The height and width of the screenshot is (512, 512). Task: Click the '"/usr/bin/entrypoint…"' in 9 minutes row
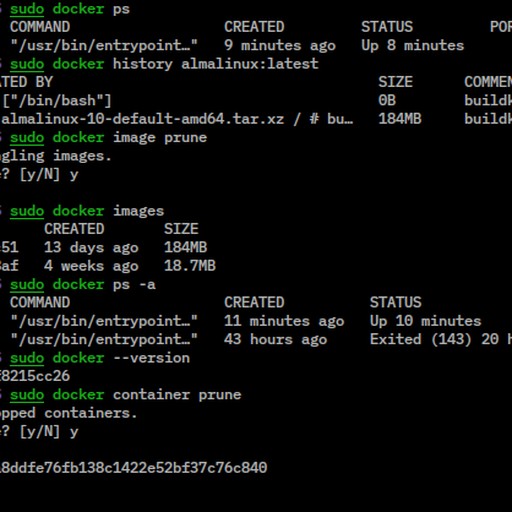(x=104, y=45)
